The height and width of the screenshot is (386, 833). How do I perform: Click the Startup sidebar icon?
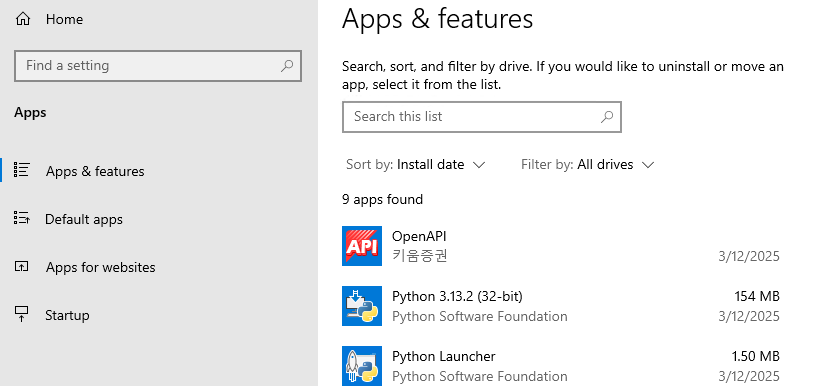(21, 314)
